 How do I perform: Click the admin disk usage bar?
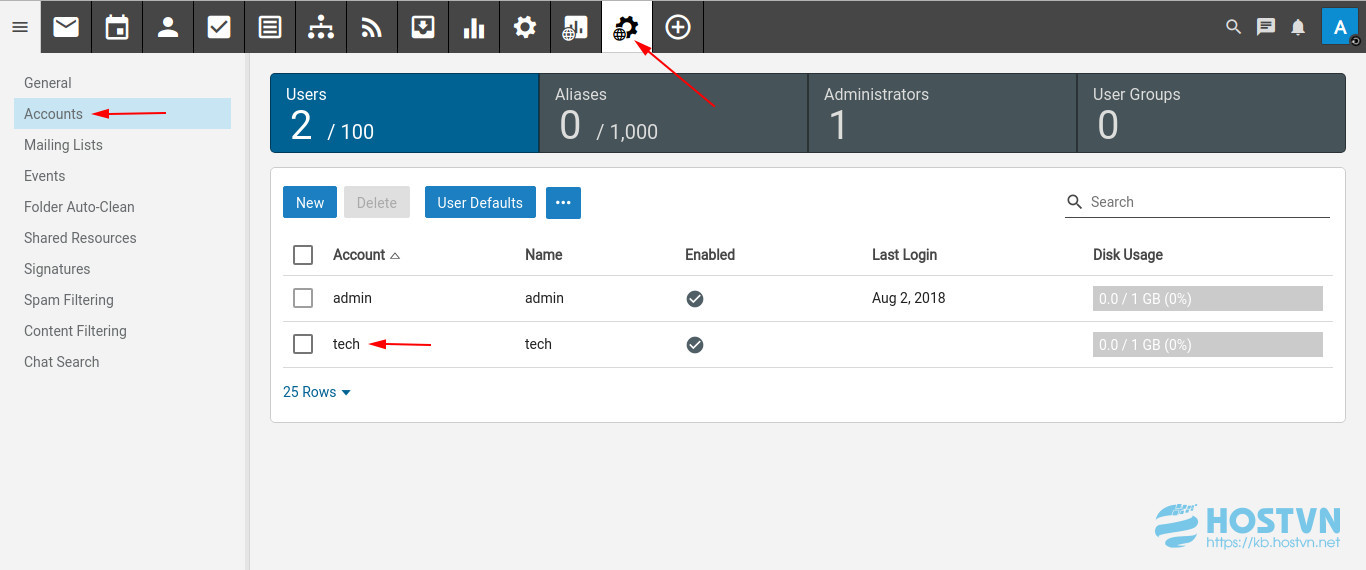[1208, 298]
